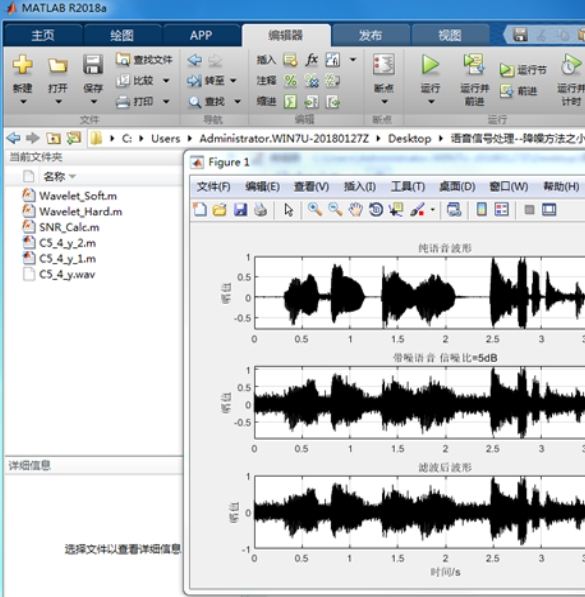This screenshot has width=585, height=597.
Task: Click the address bar back arrow
Action: 13,138
